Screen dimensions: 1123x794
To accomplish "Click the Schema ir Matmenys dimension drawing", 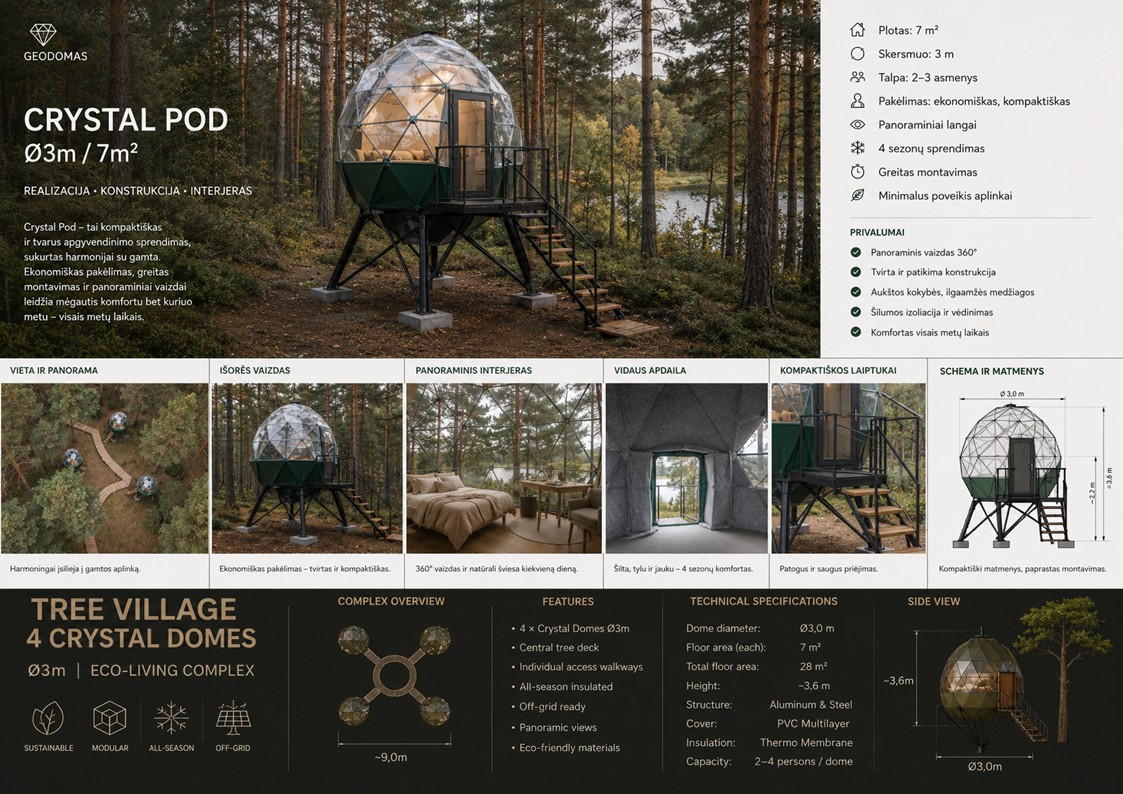I will pos(1024,469).
